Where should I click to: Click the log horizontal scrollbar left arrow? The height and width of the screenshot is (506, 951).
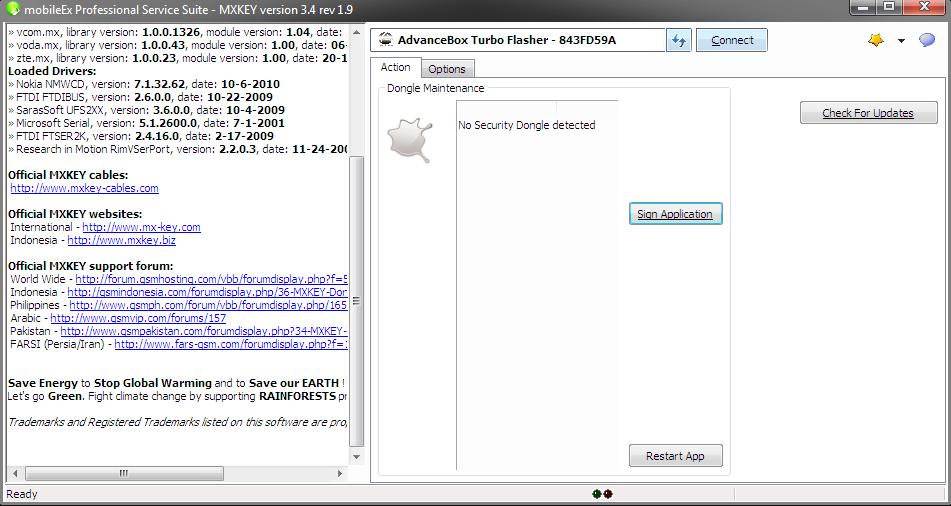tap(15, 473)
